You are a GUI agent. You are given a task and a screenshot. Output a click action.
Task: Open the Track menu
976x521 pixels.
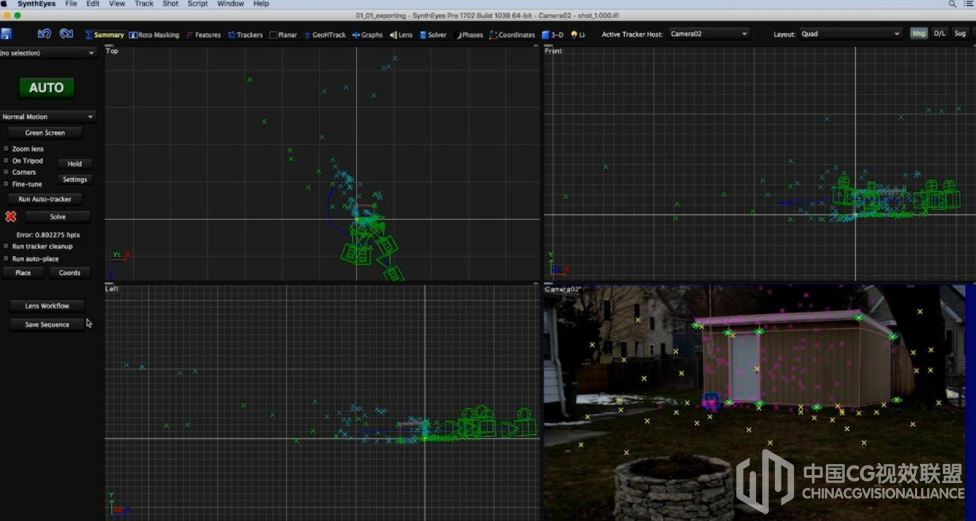click(x=144, y=4)
